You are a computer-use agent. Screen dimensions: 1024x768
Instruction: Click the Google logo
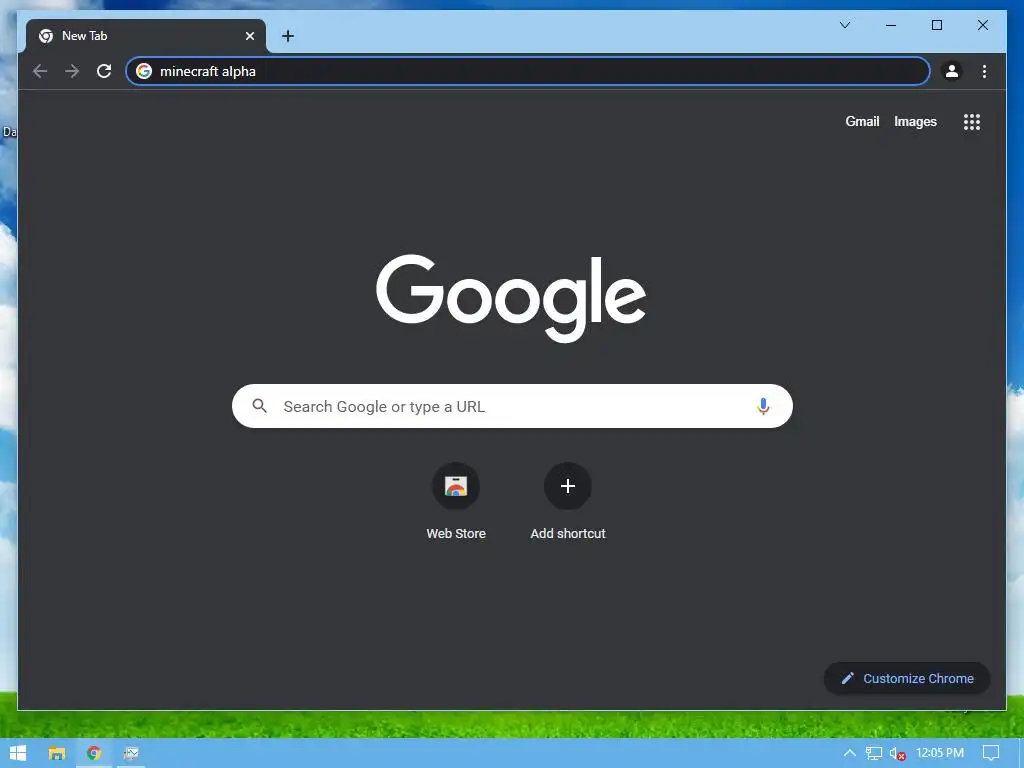pos(511,298)
